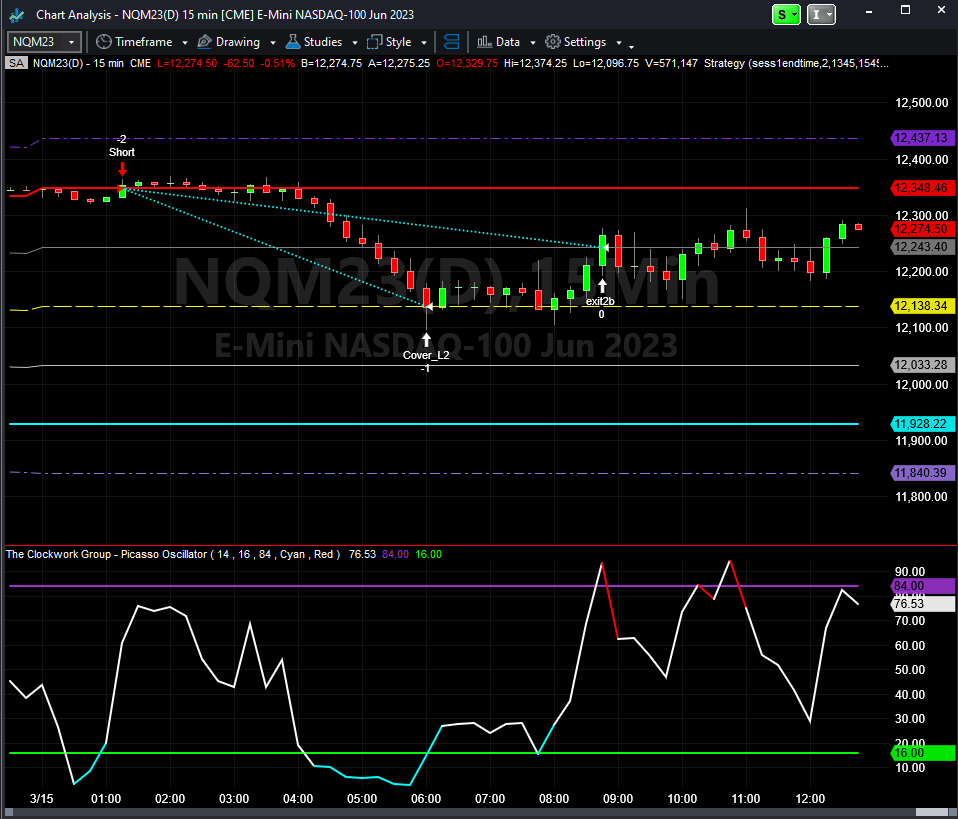Open the Style menu
958x819 pixels.
(x=397, y=42)
